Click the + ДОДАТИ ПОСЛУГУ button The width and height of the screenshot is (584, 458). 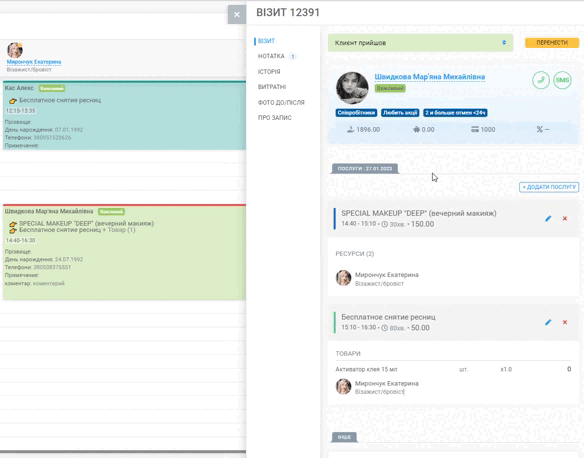(x=549, y=187)
